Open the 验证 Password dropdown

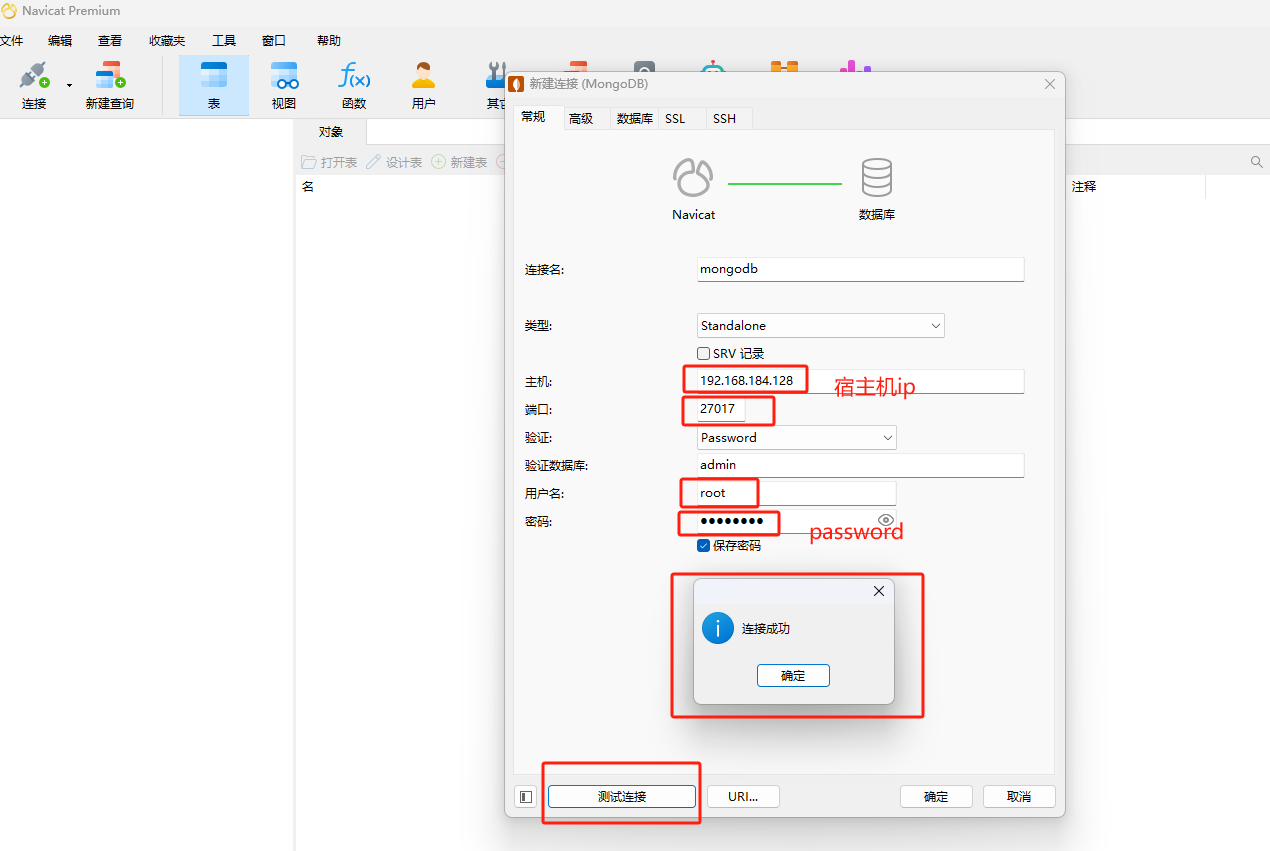tap(797, 437)
